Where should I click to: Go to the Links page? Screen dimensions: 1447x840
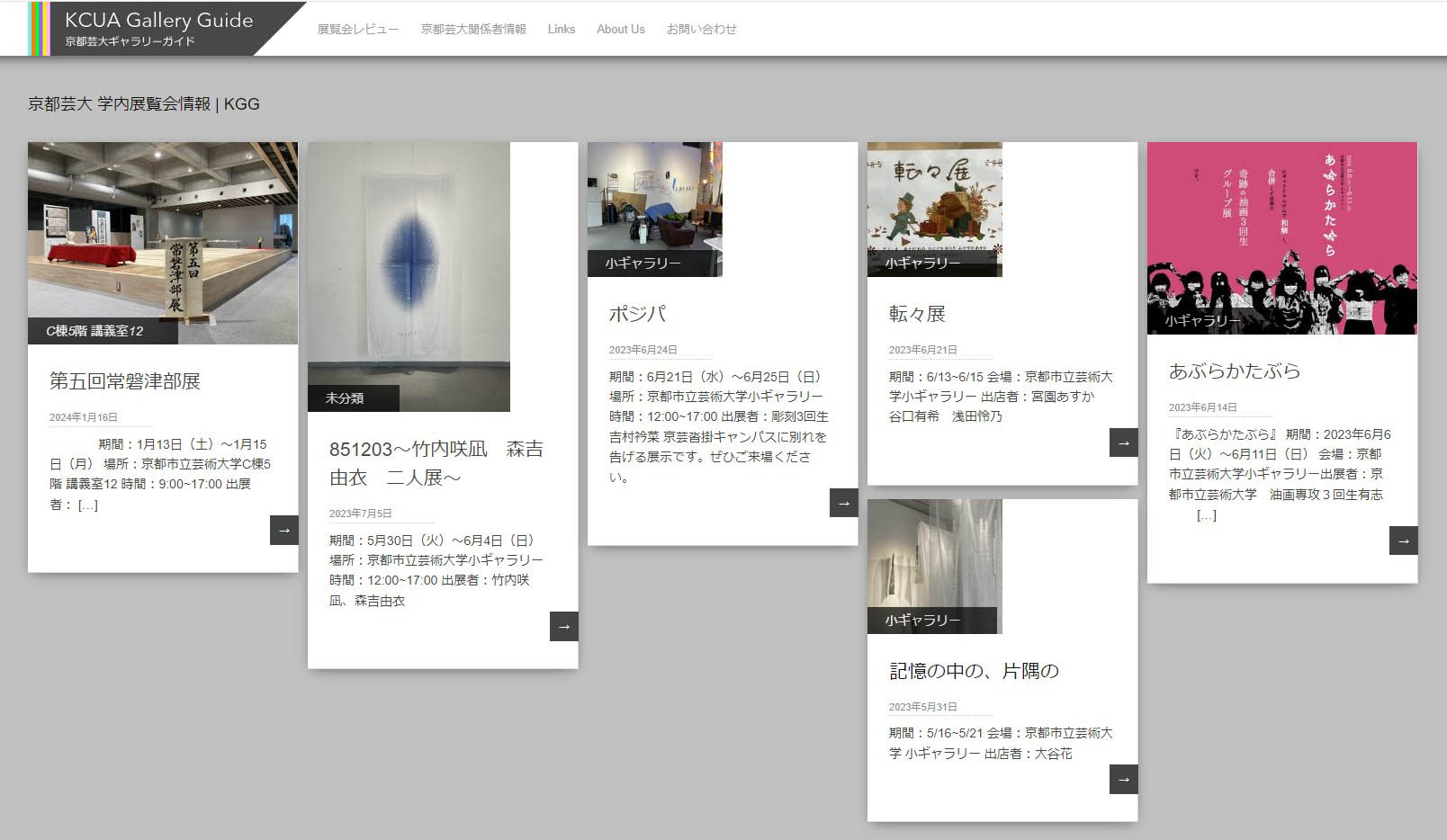click(561, 30)
